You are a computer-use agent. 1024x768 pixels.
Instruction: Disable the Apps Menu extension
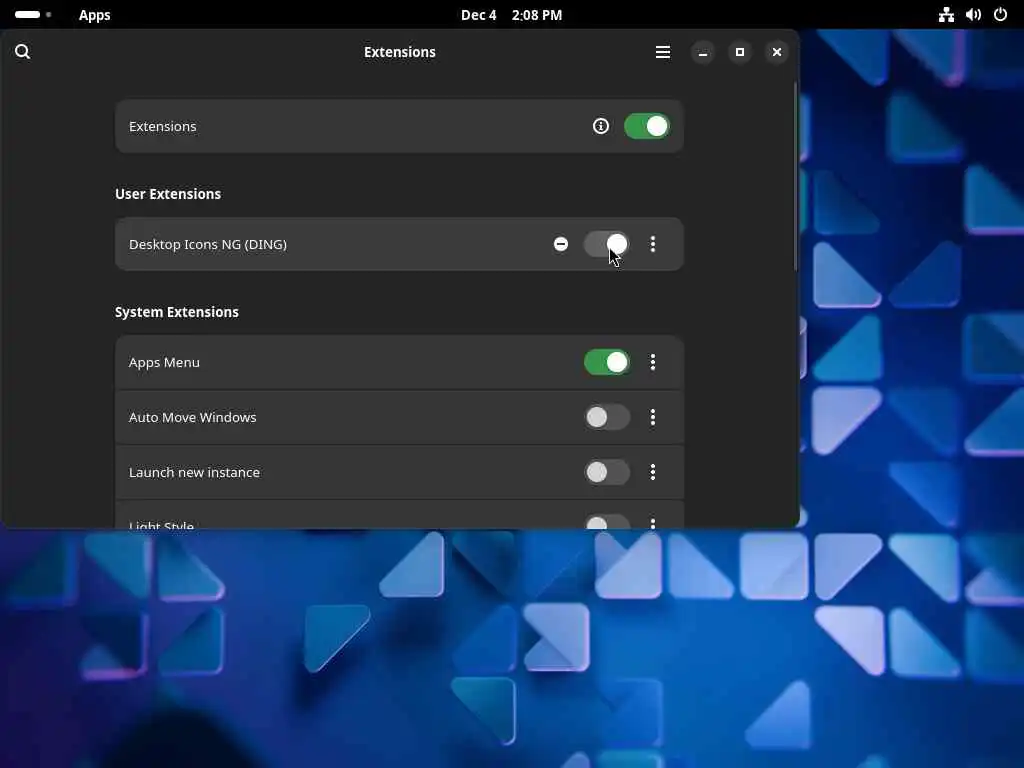(x=607, y=362)
